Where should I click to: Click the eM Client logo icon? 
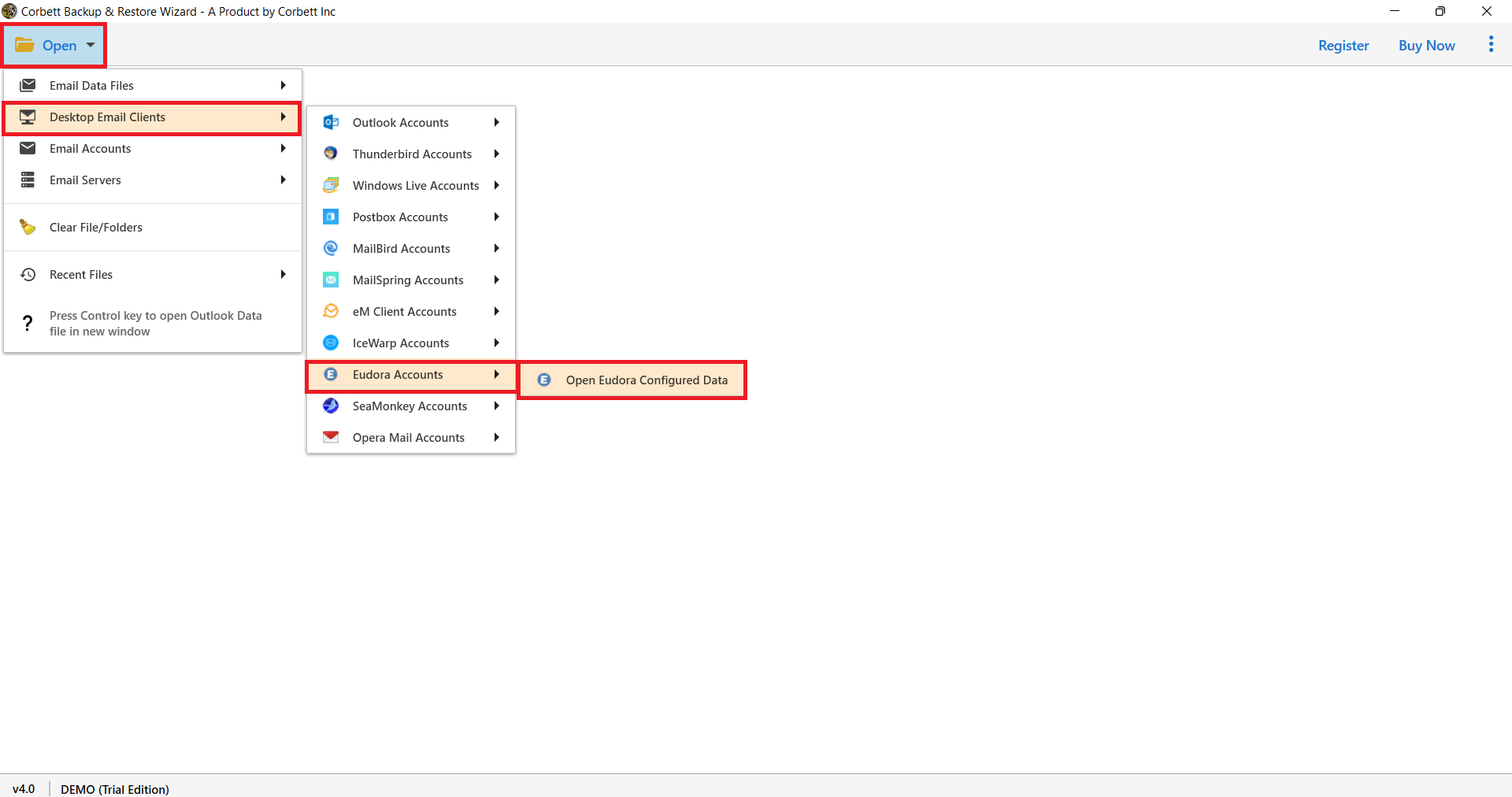tap(331, 311)
